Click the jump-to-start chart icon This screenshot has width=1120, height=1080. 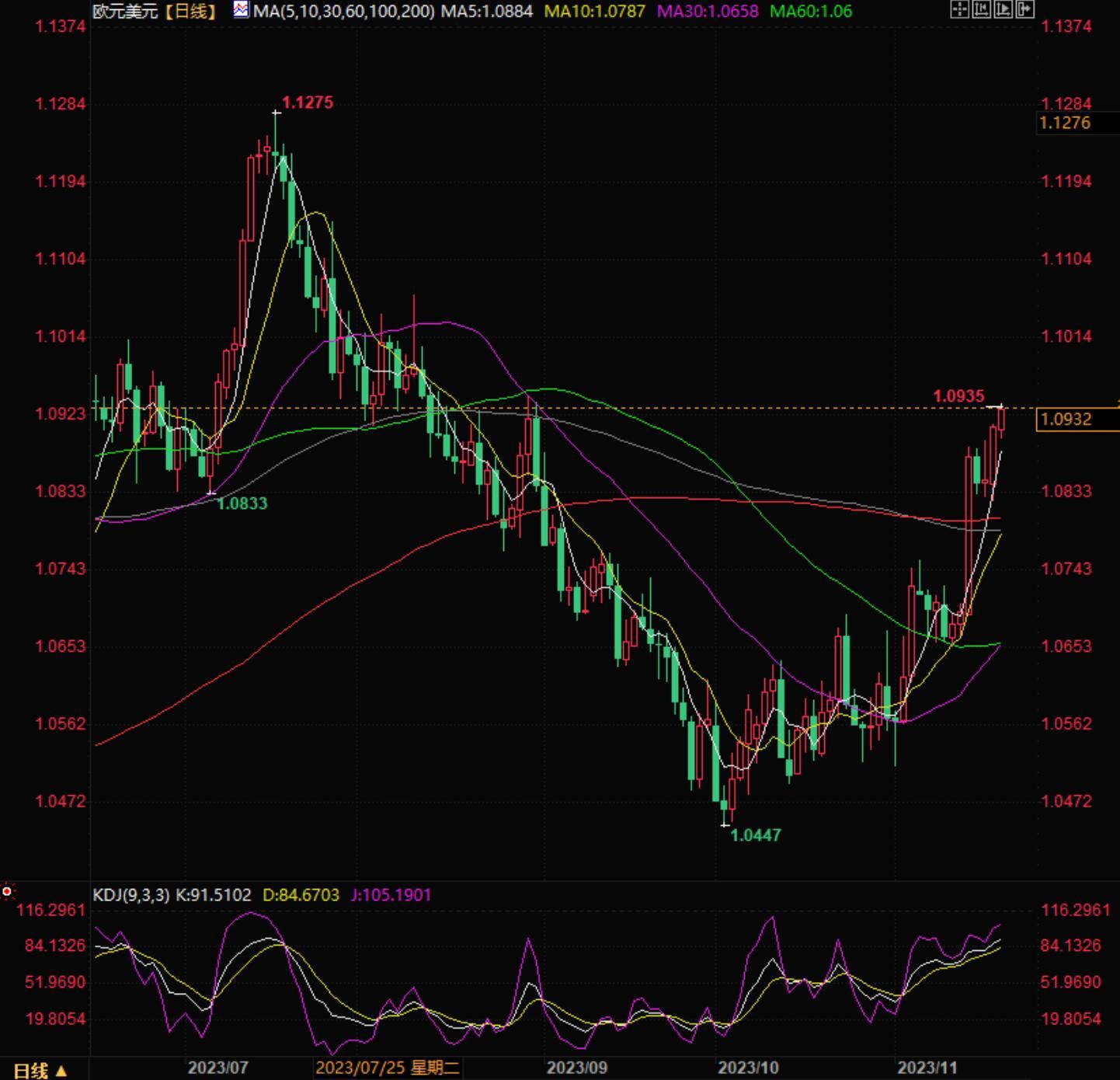(981, 9)
